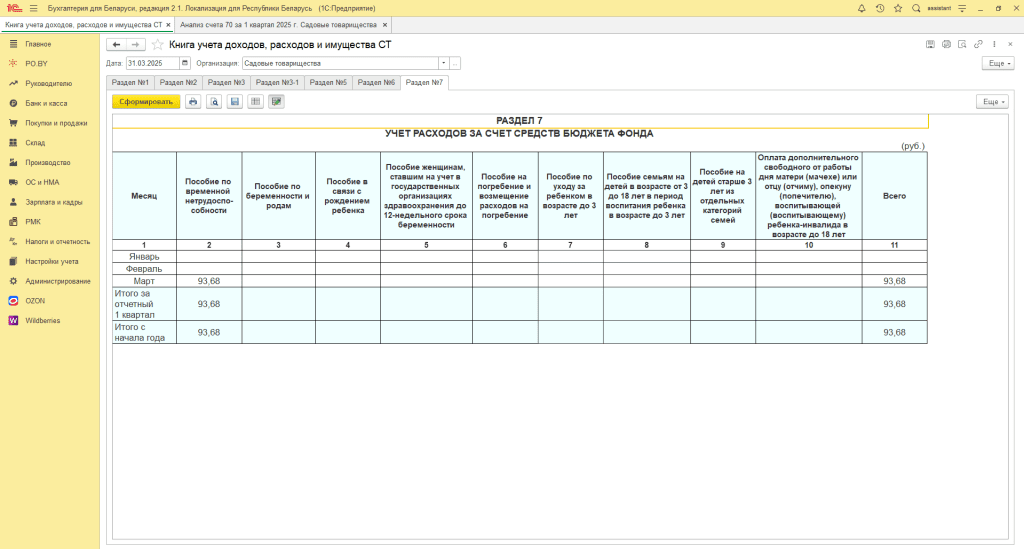Image resolution: width=1024 pixels, height=549 pixels.
Task: Click the Дата input field
Action: (x=152, y=63)
